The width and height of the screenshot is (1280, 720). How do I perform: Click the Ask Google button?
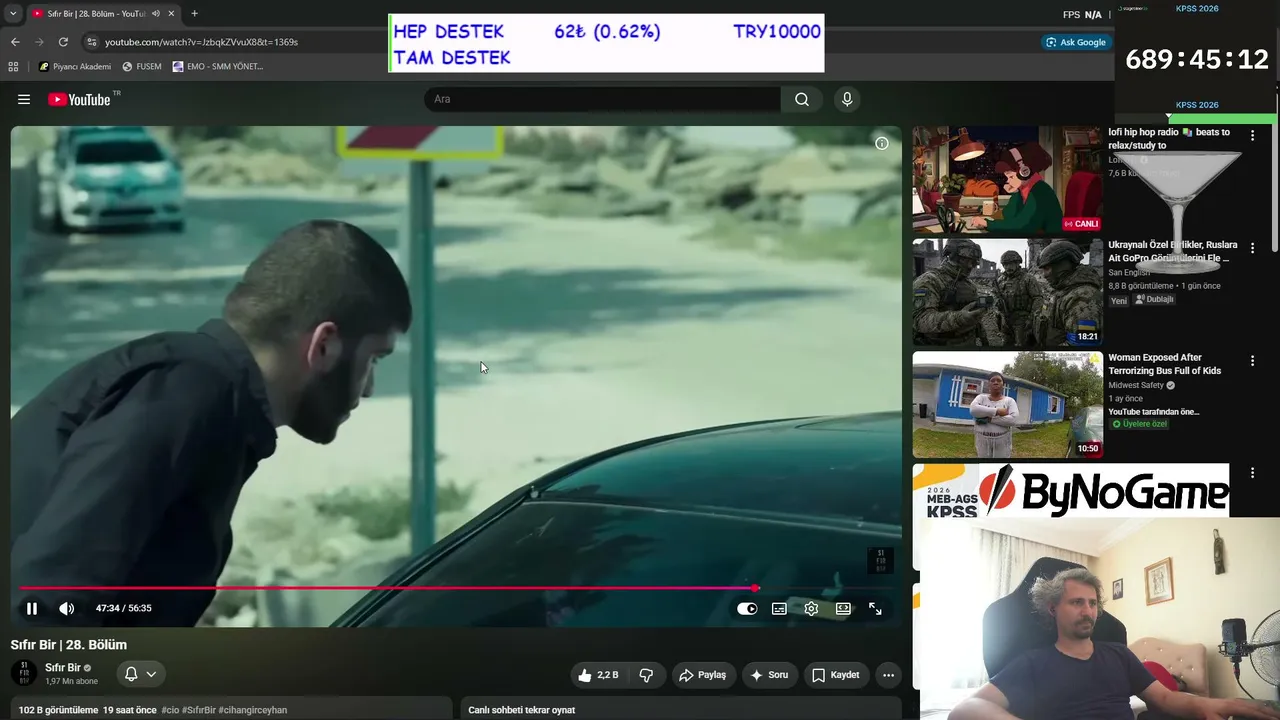pyautogui.click(x=1076, y=42)
